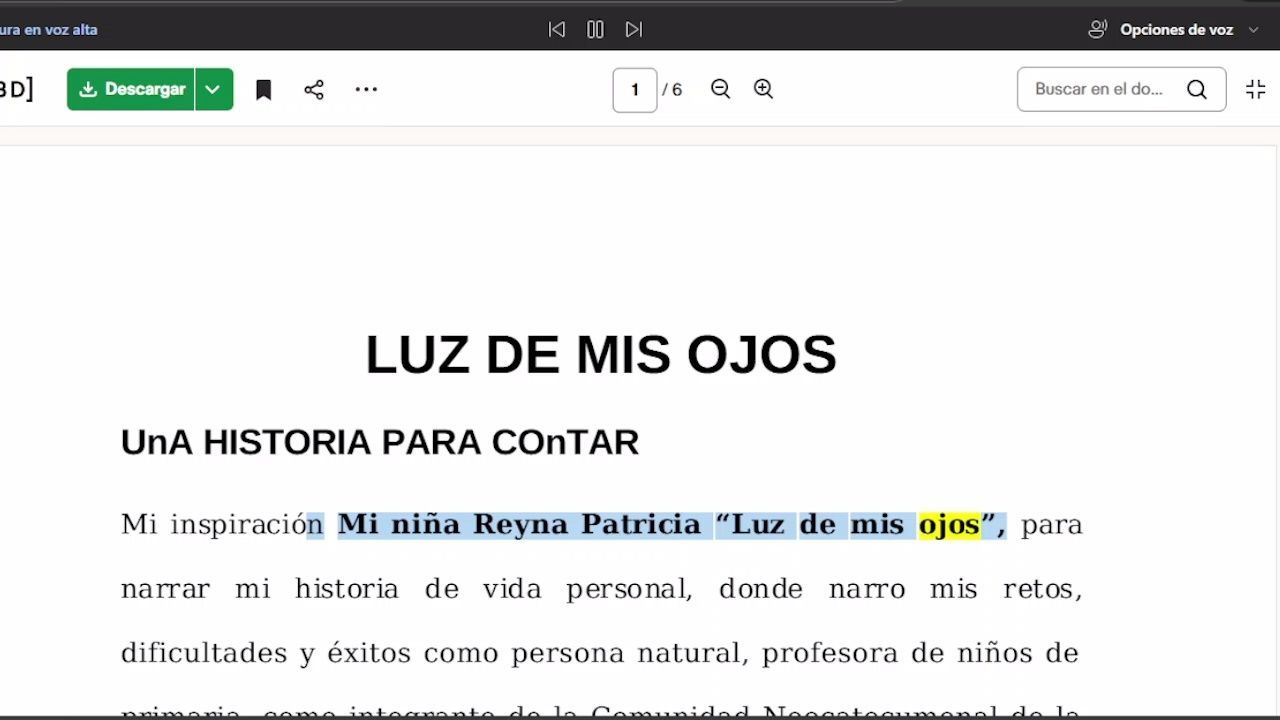Click the yellow highlighted word ojos

tap(948, 525)
